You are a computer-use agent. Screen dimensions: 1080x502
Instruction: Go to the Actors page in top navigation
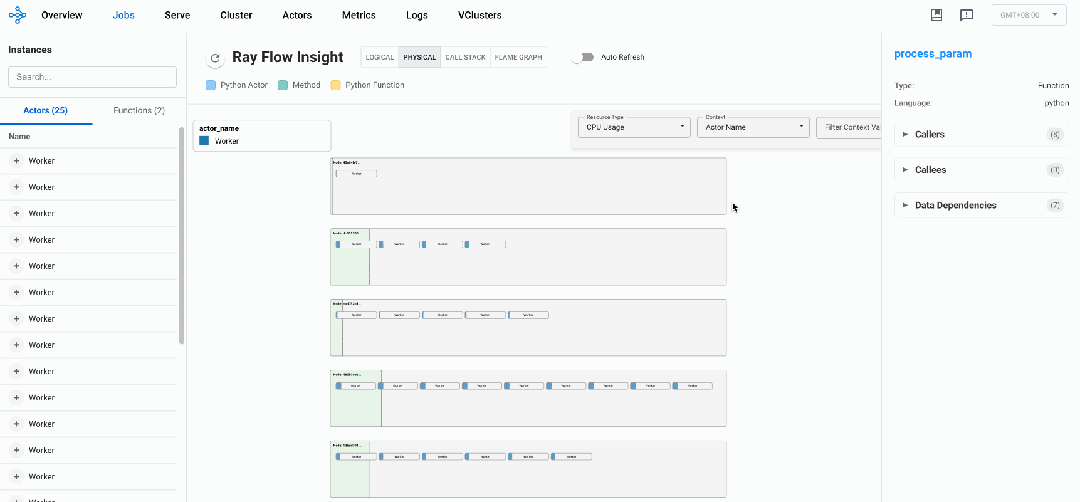(297, 15)
